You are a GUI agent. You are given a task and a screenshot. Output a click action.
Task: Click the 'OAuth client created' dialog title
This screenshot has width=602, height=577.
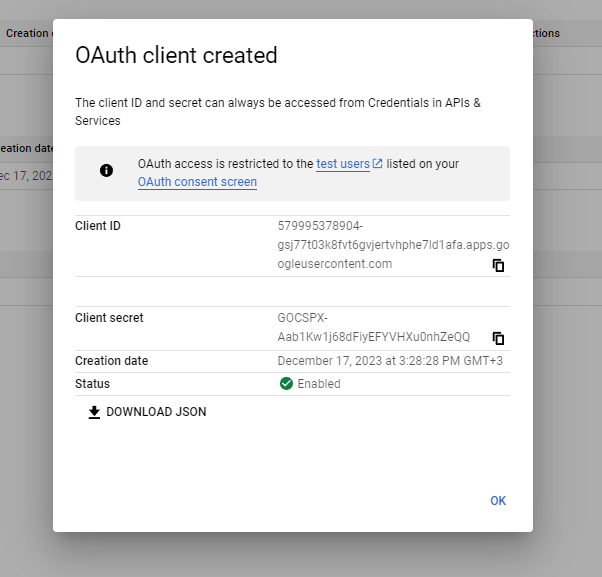[176, 55]
